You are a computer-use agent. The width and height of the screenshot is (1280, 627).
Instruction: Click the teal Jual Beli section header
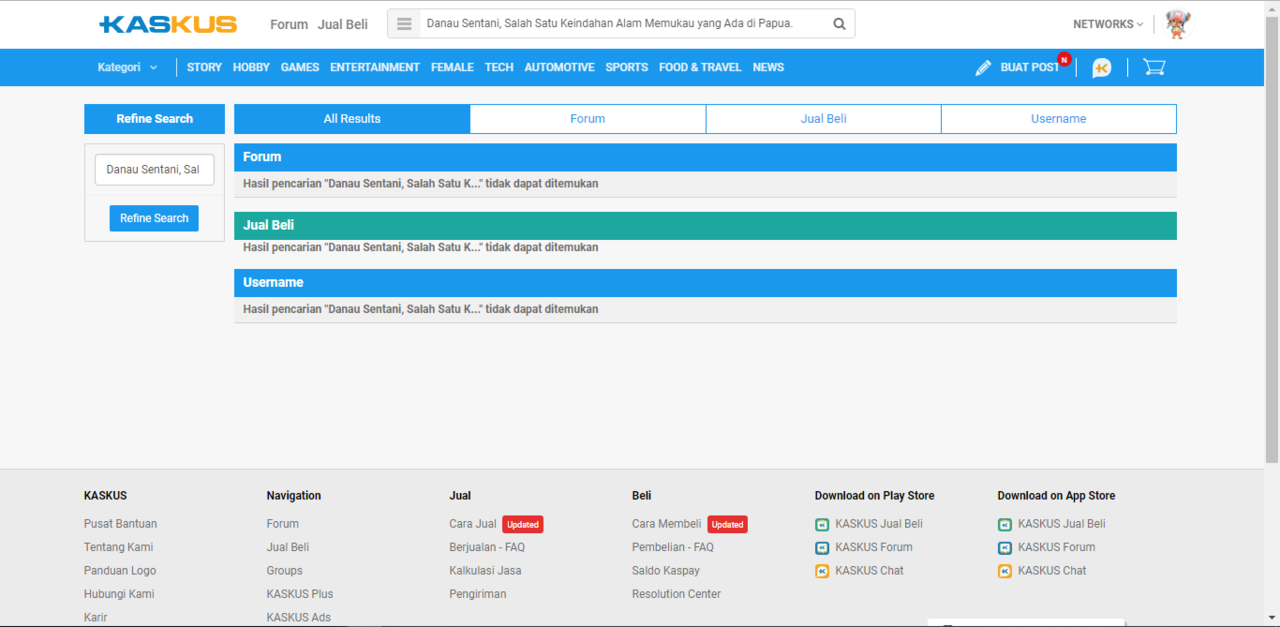click(x=705, y=225)
